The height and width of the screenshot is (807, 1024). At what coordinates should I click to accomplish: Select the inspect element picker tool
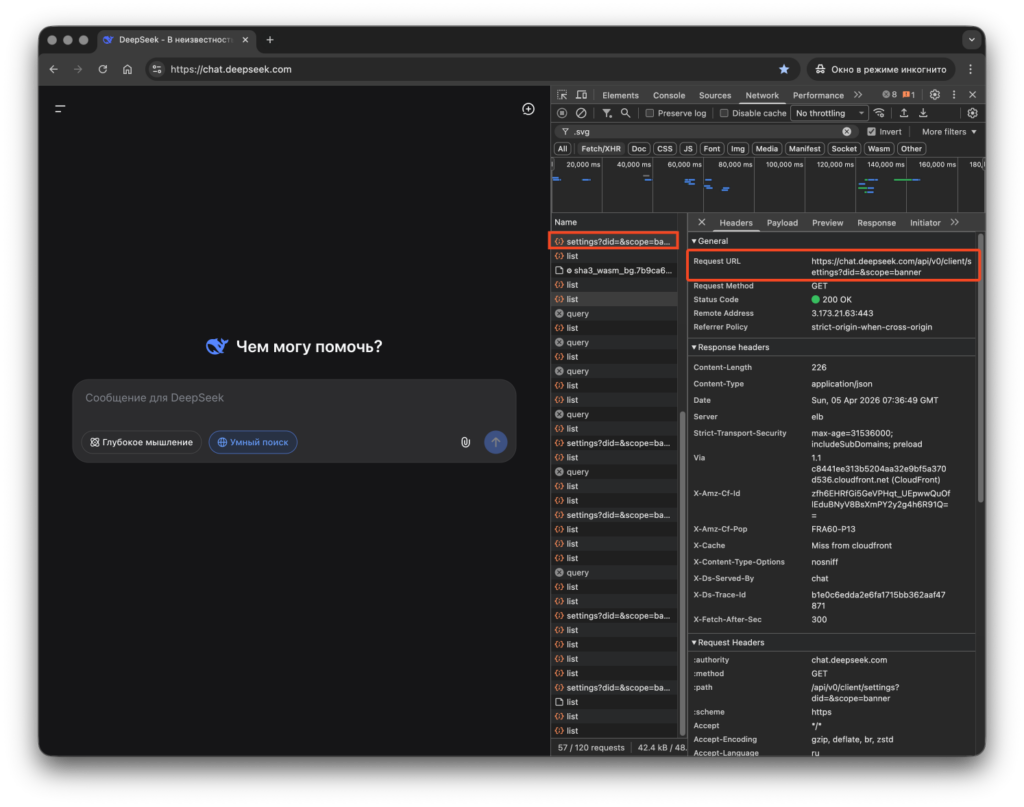click(x=562, y=95)
